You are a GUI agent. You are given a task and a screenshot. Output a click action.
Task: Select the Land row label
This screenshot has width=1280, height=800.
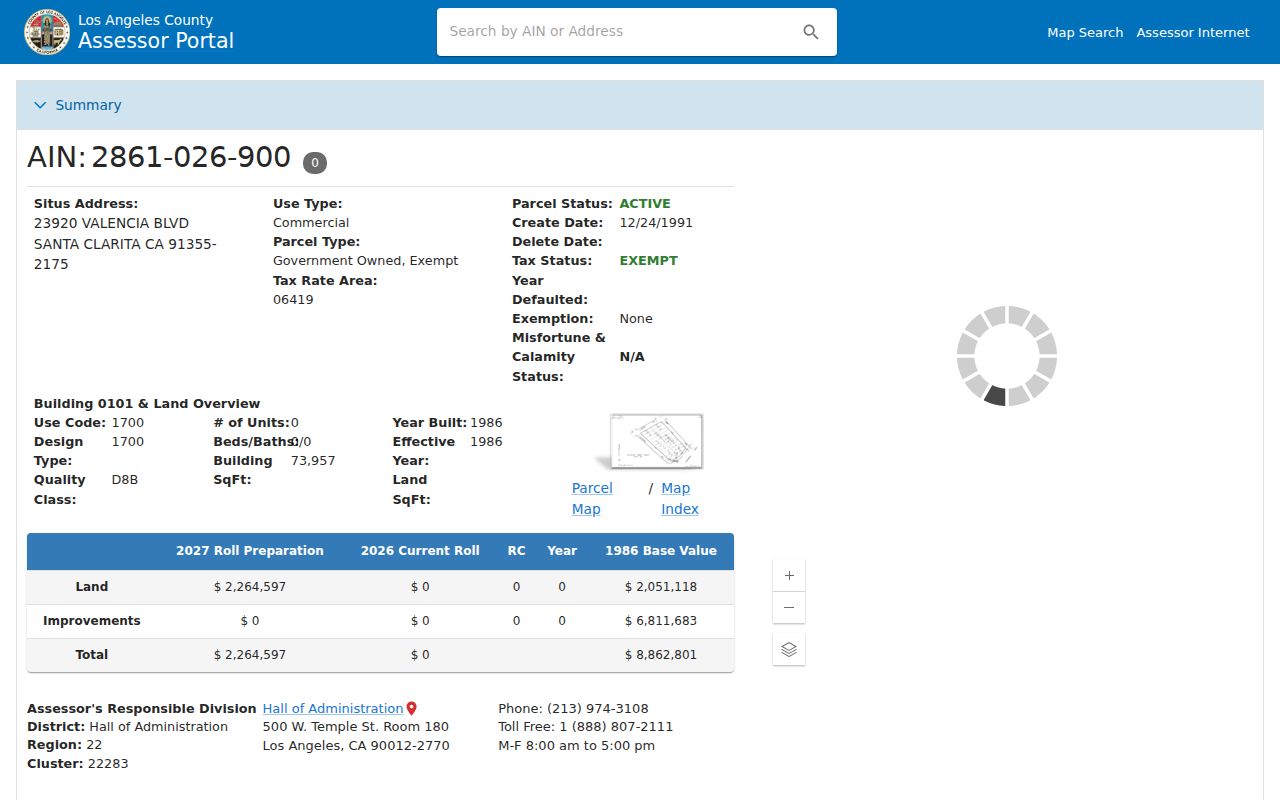92,587
